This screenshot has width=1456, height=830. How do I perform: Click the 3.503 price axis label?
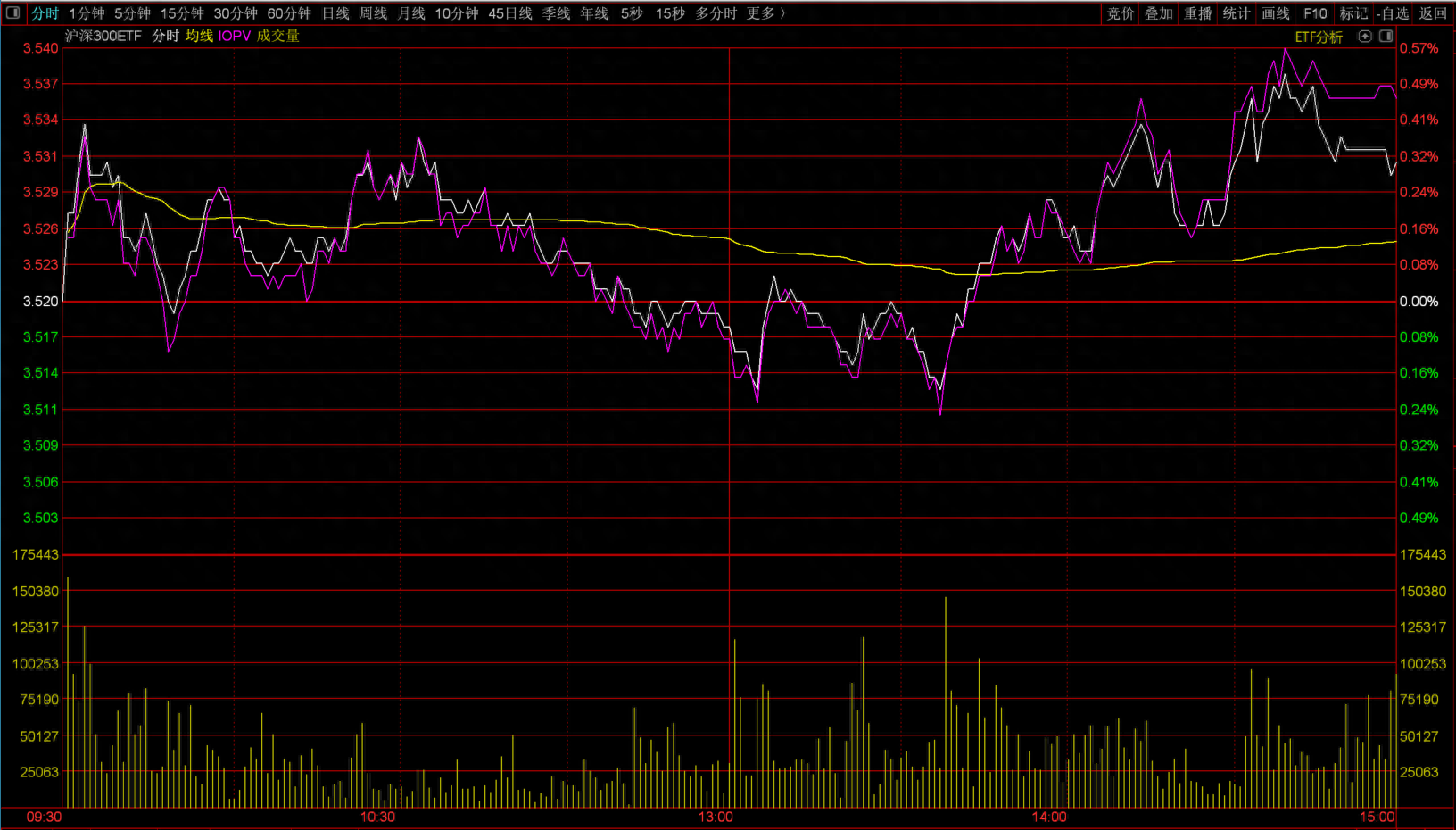(x=40, y=518)
